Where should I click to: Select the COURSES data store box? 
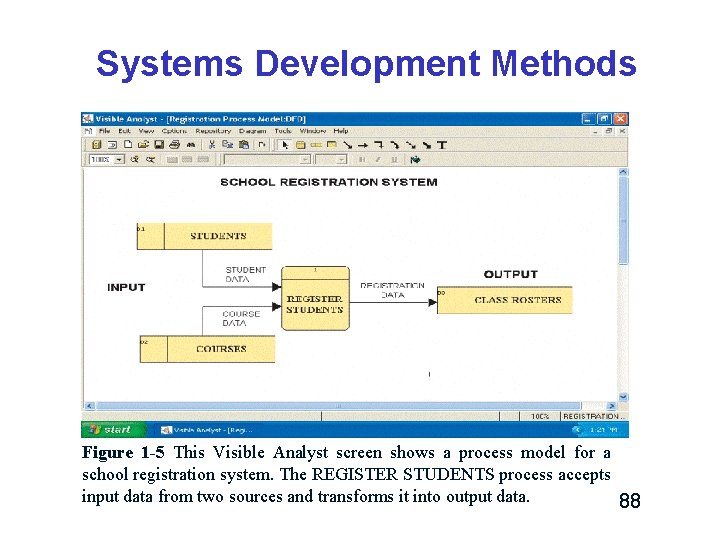coord(208,349)
